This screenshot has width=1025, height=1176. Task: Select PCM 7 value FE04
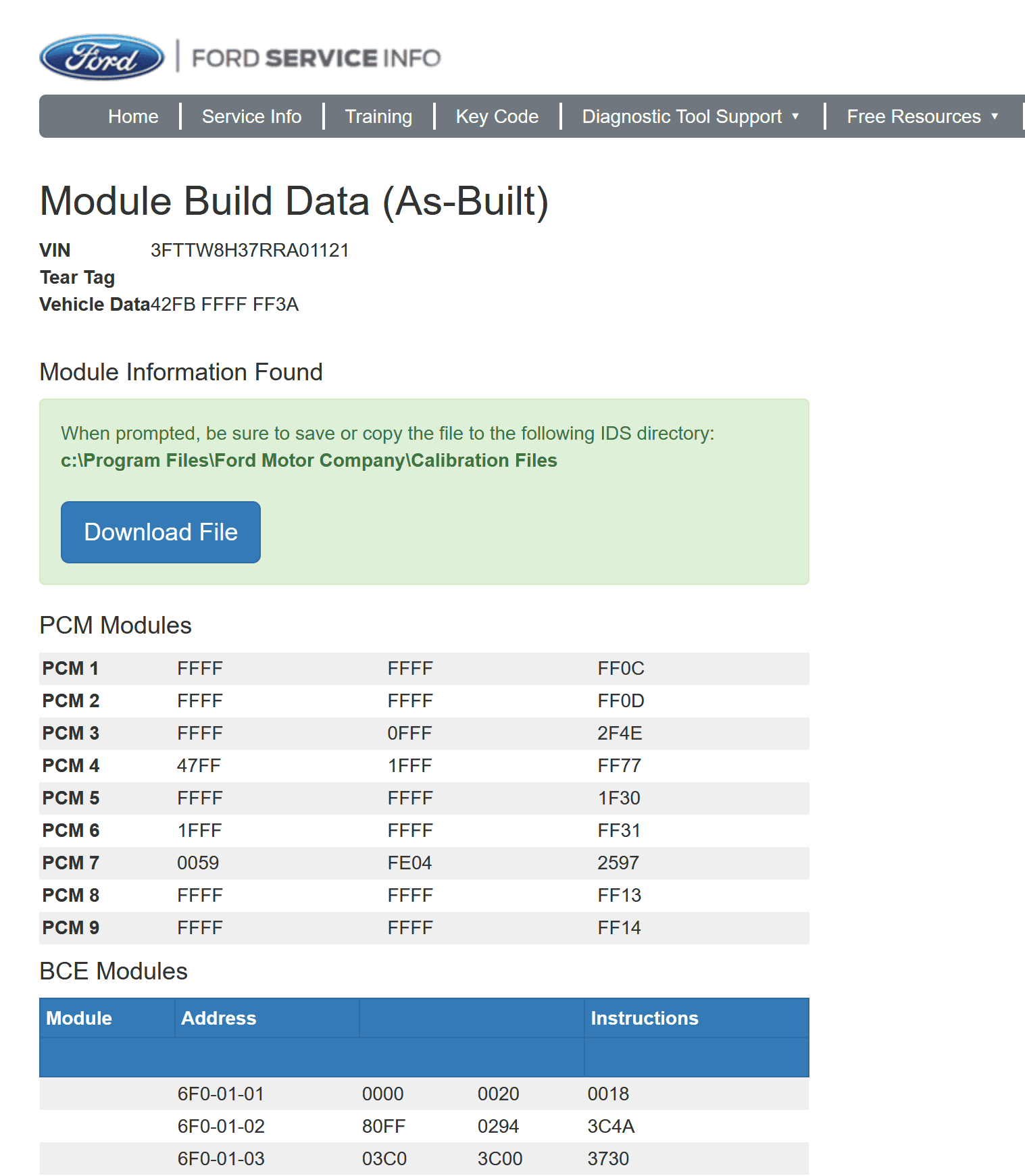[409, 863]
